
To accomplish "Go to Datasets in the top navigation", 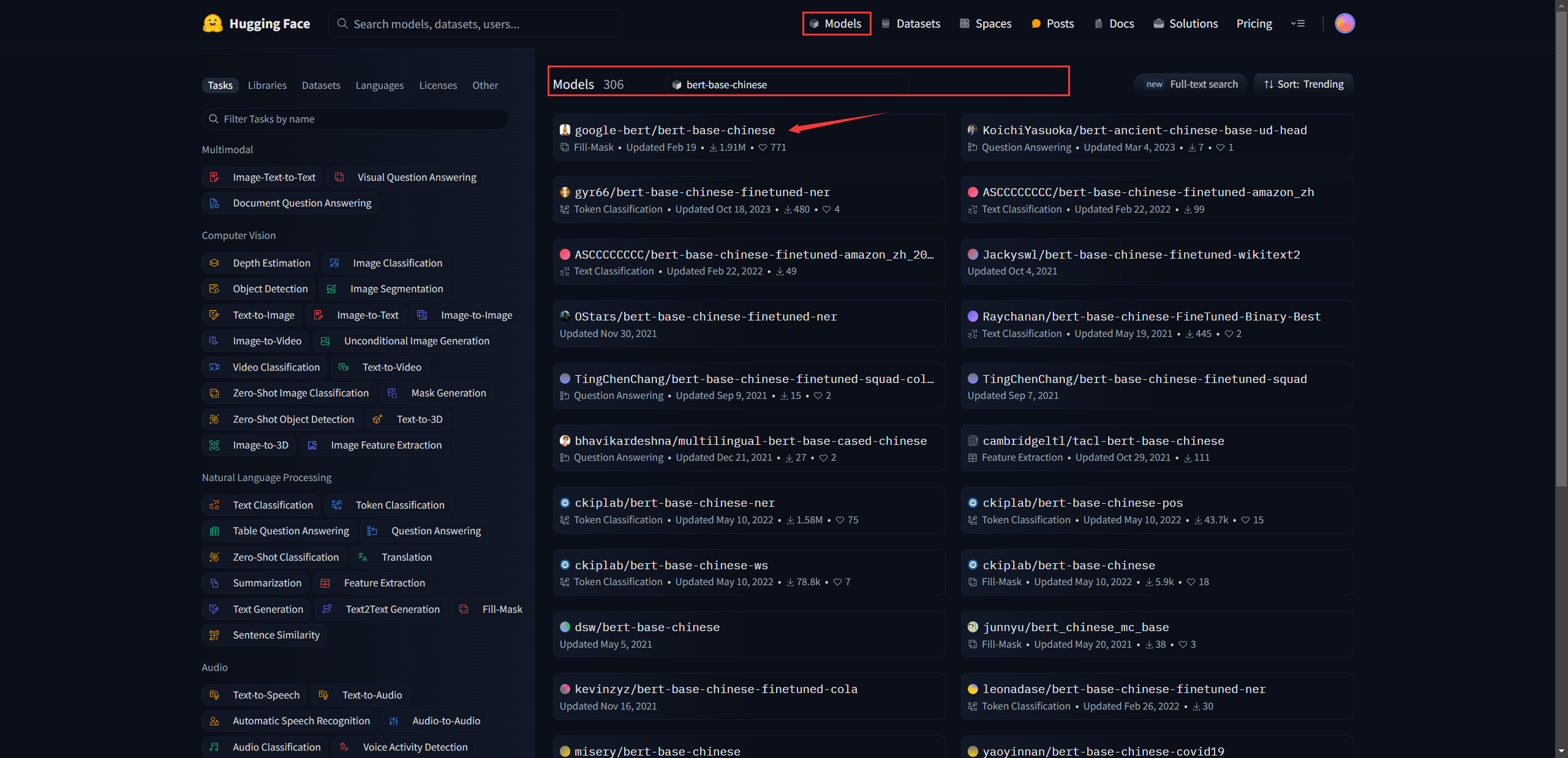I will [x=911, y=23].
